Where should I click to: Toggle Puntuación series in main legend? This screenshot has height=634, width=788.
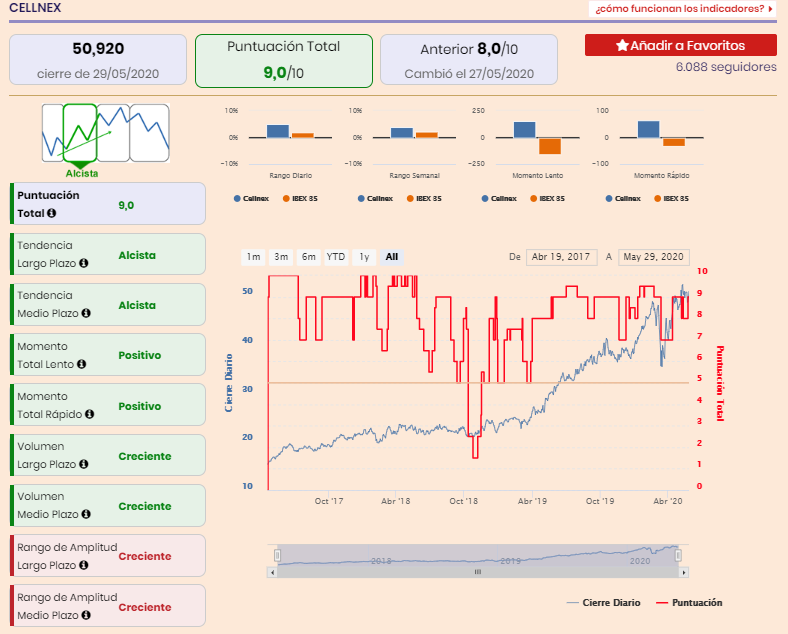tap(690, 602)
